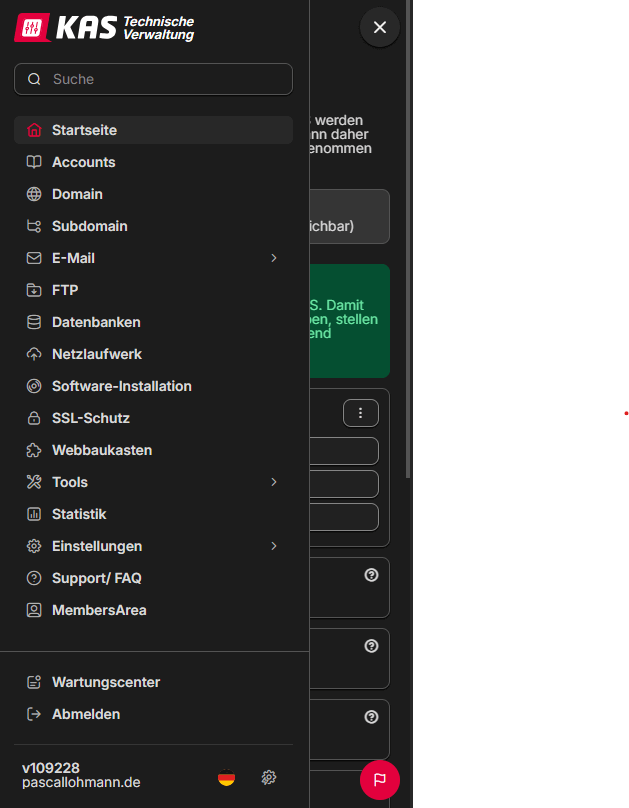Viewport: 629px width, 808px height.
Task: Click the MembersArea person icon
Action: [x=34, y=610]
